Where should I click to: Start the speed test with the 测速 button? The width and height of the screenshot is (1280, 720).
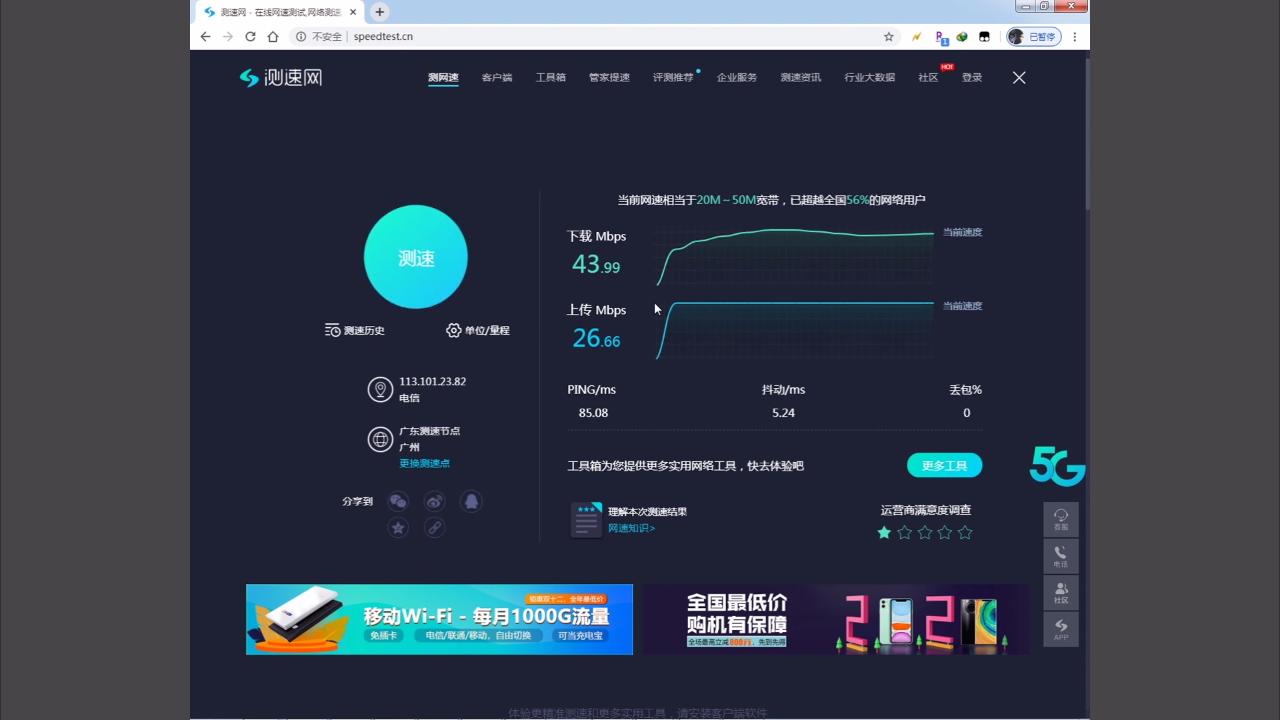click(415, 257)
